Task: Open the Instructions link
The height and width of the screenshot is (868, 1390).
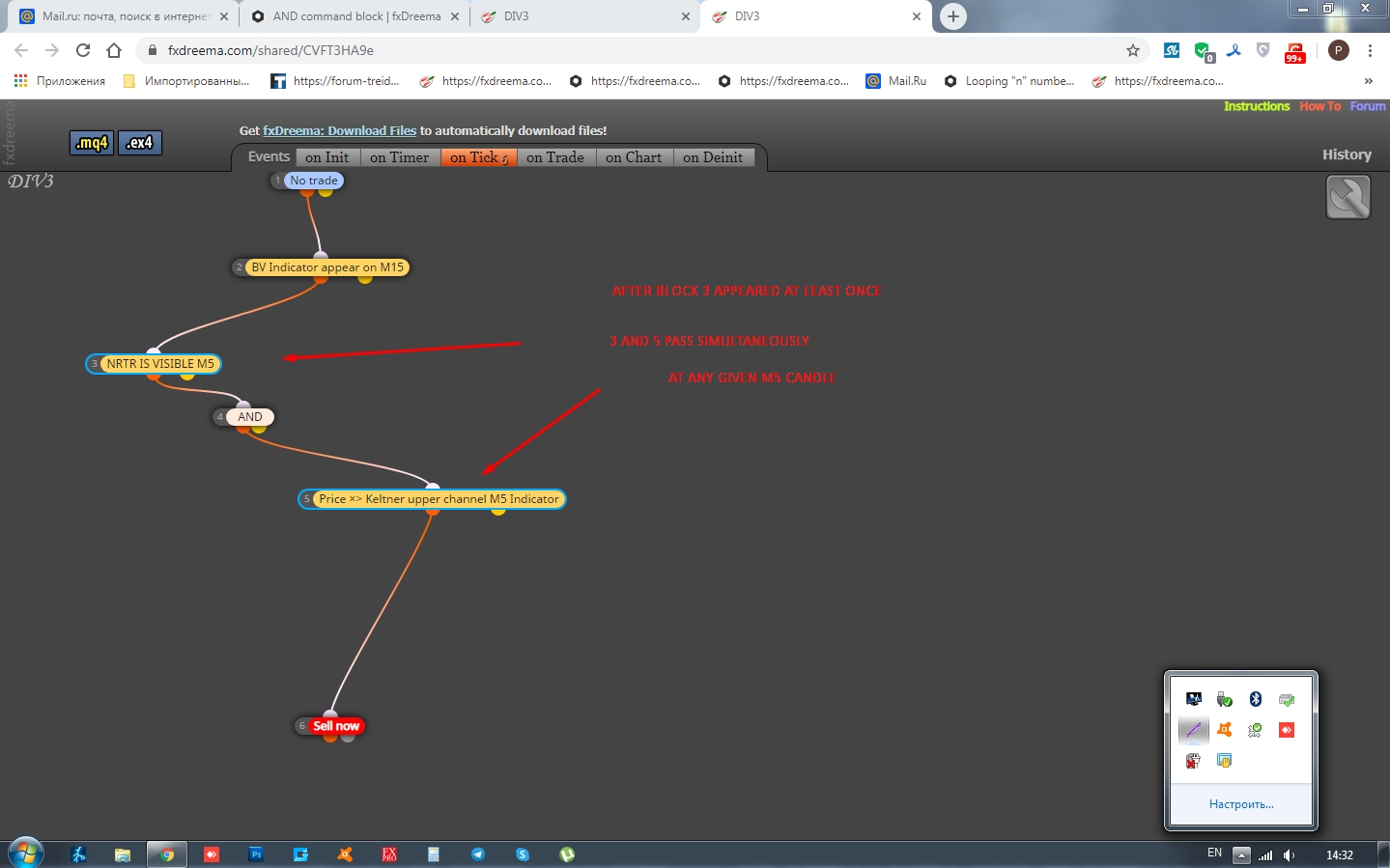Action: click(1256, 106)
